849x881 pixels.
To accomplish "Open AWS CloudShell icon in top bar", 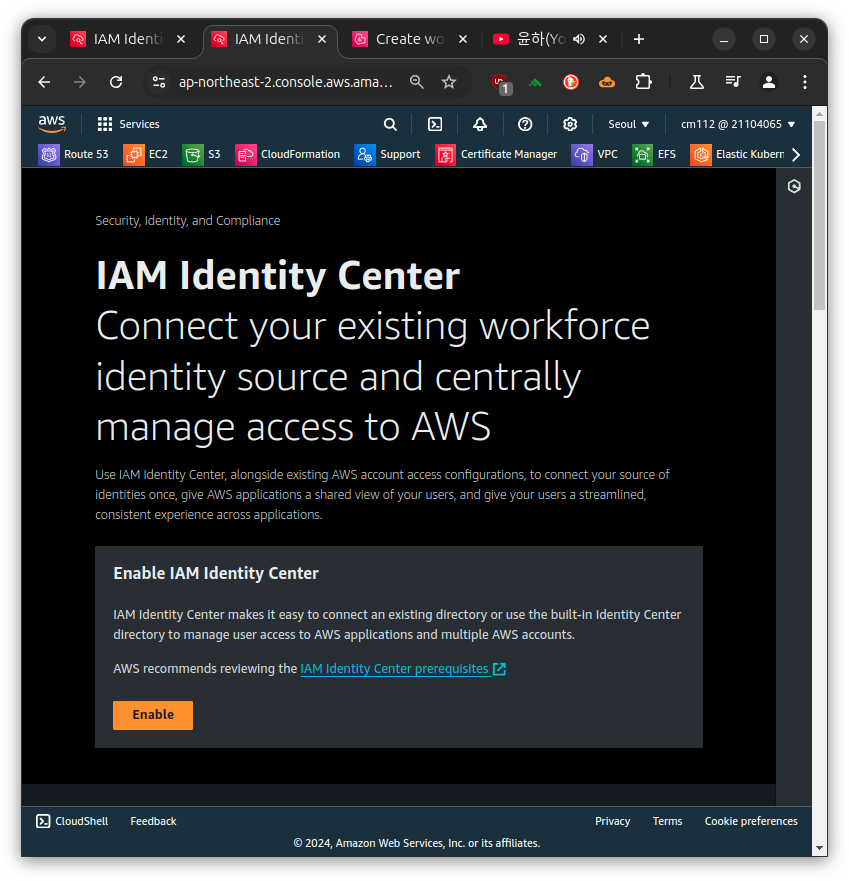I will point(435,124).
